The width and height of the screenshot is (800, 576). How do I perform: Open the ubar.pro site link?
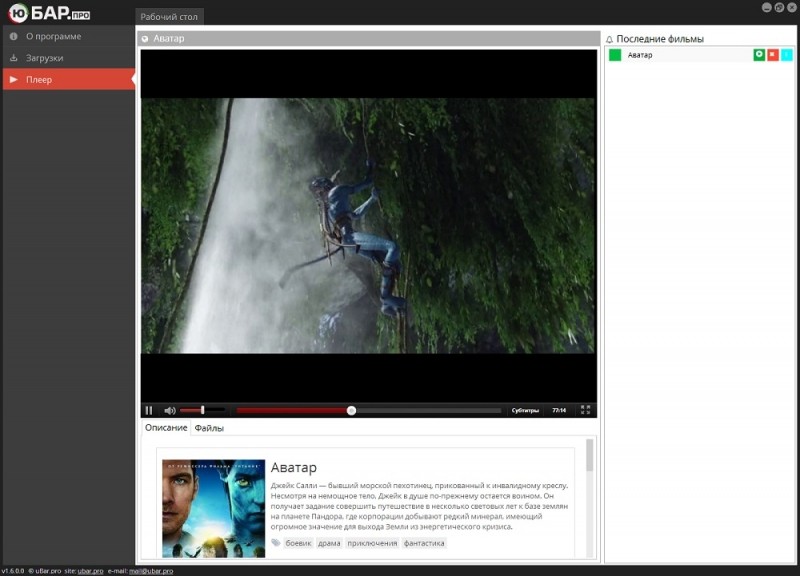(90, 571)
